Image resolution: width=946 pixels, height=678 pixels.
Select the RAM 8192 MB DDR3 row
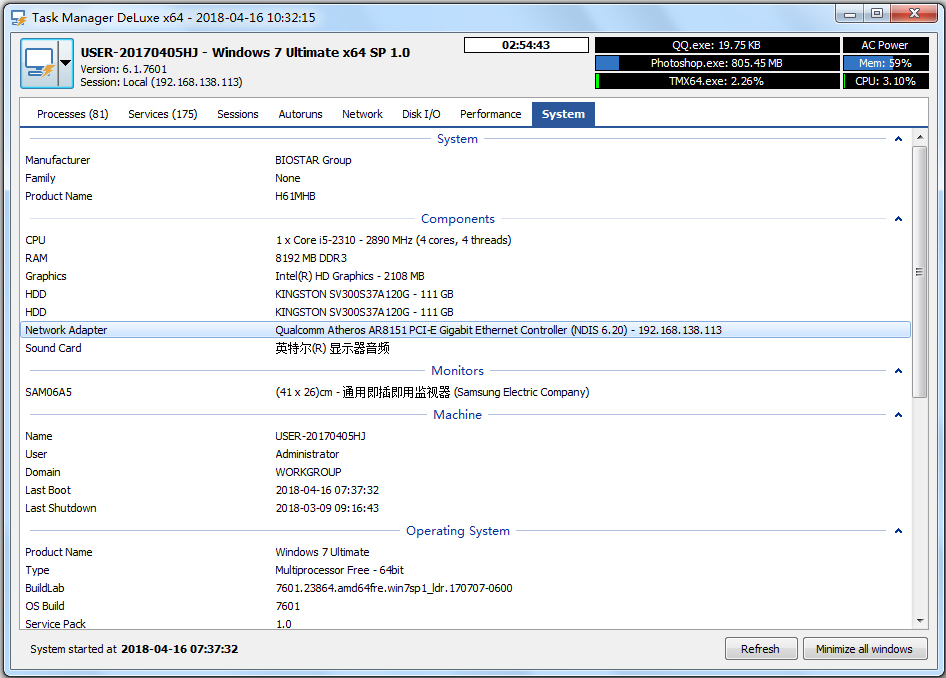[x=465, y=258]
